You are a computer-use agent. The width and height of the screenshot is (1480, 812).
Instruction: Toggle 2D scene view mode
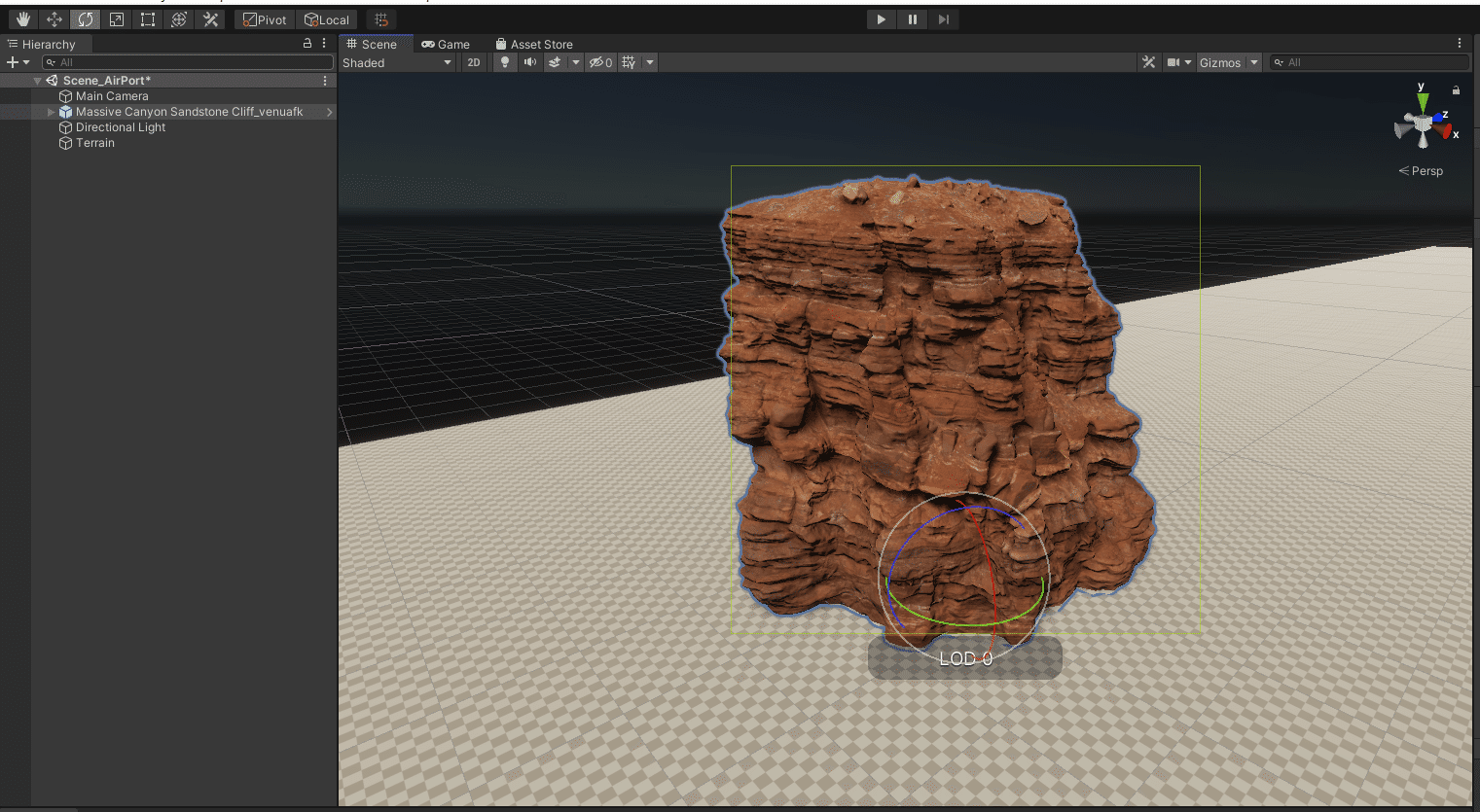tap(474, 62)
